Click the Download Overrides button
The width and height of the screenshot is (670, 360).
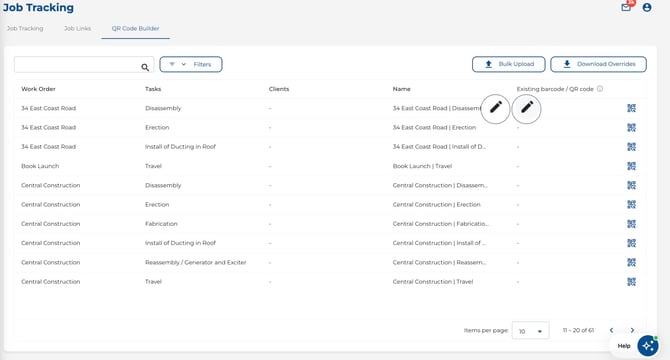coord(598,64)
